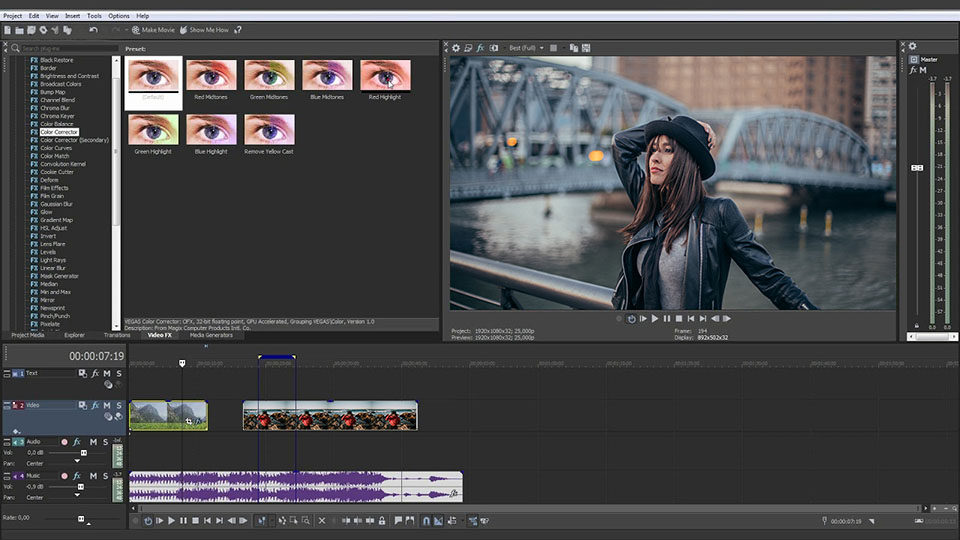Click Text track header collapse handle
The height and width of the screenshot is (540, 960).
[x=7, y=373]
